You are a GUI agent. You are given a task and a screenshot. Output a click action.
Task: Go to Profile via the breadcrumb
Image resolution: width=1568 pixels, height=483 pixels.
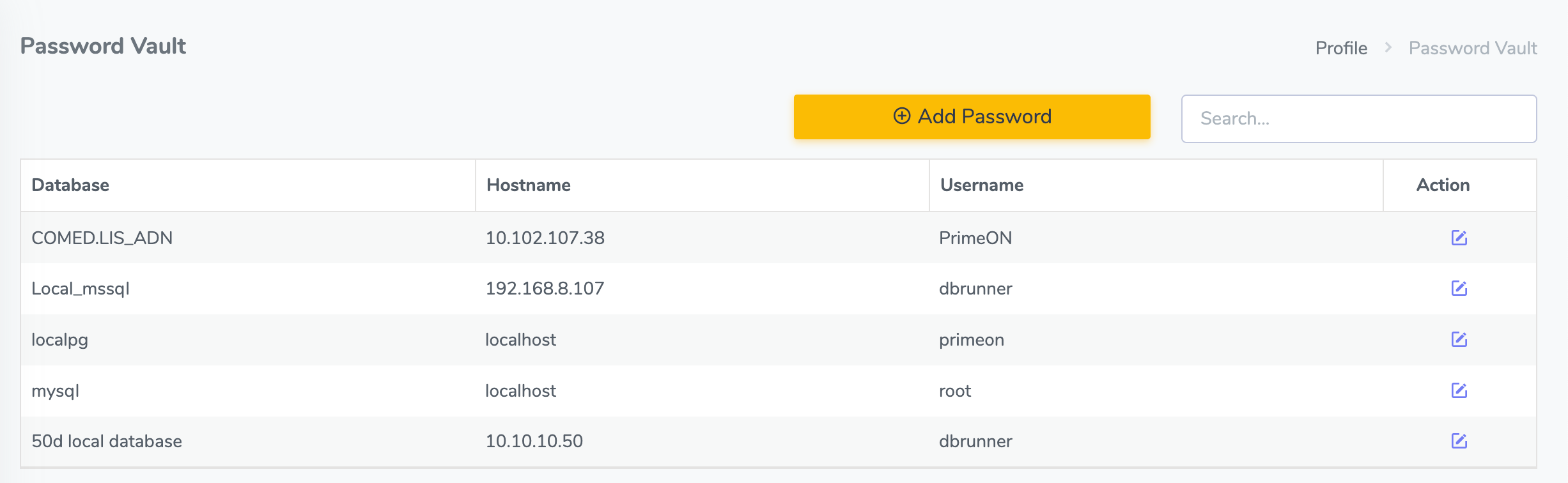point(1341,48)
